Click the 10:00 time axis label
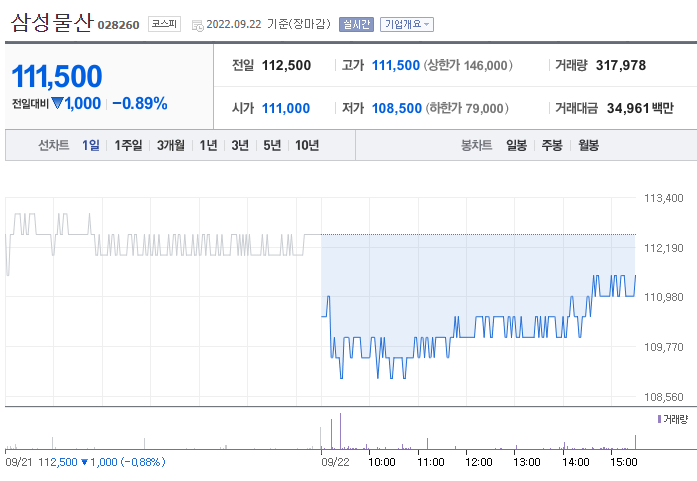Viewport: 697px width, 481px height. click(x=382, y=462)
